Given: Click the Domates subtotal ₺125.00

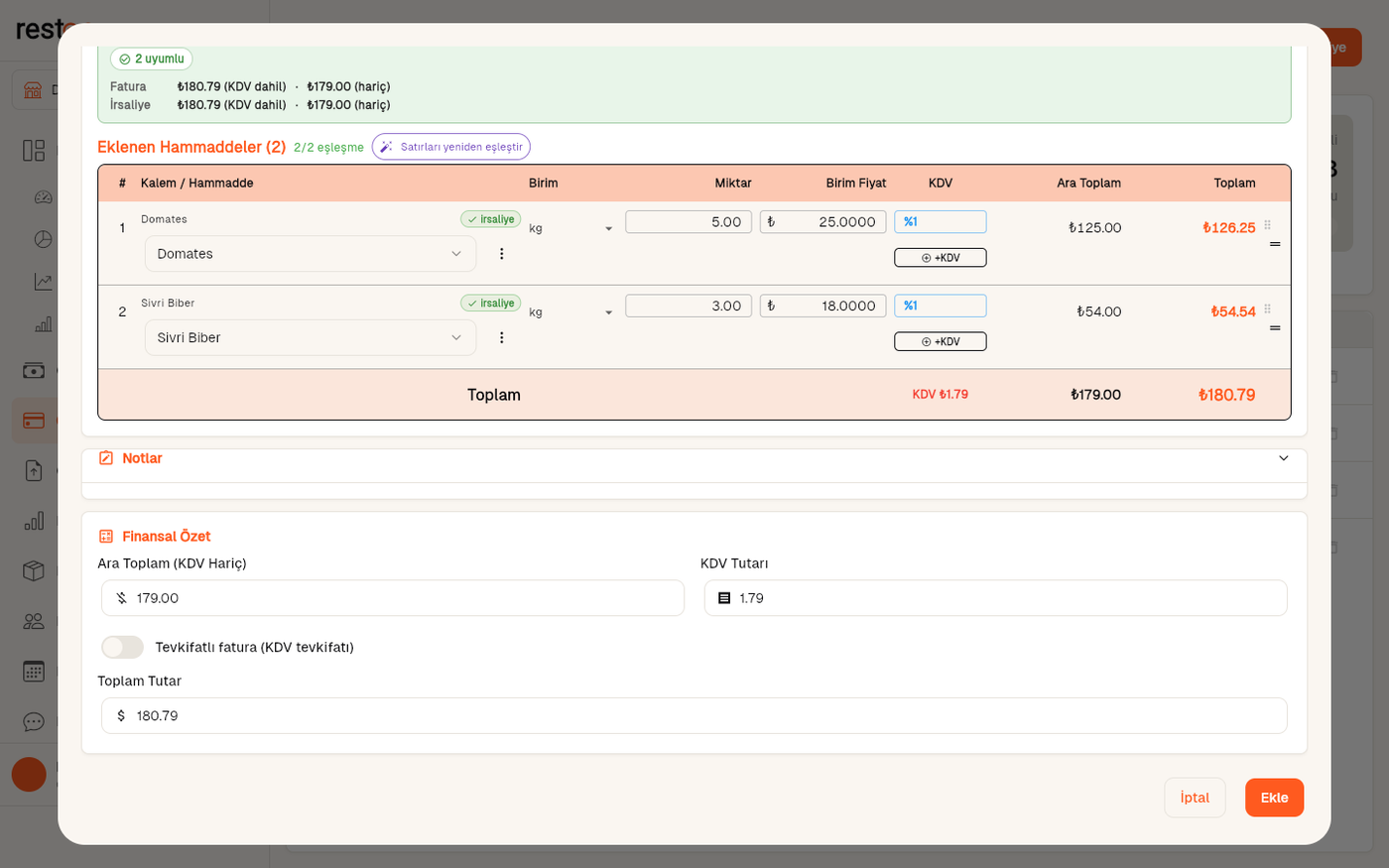Looking at the screenshot, I should [x=1095, y=228].
